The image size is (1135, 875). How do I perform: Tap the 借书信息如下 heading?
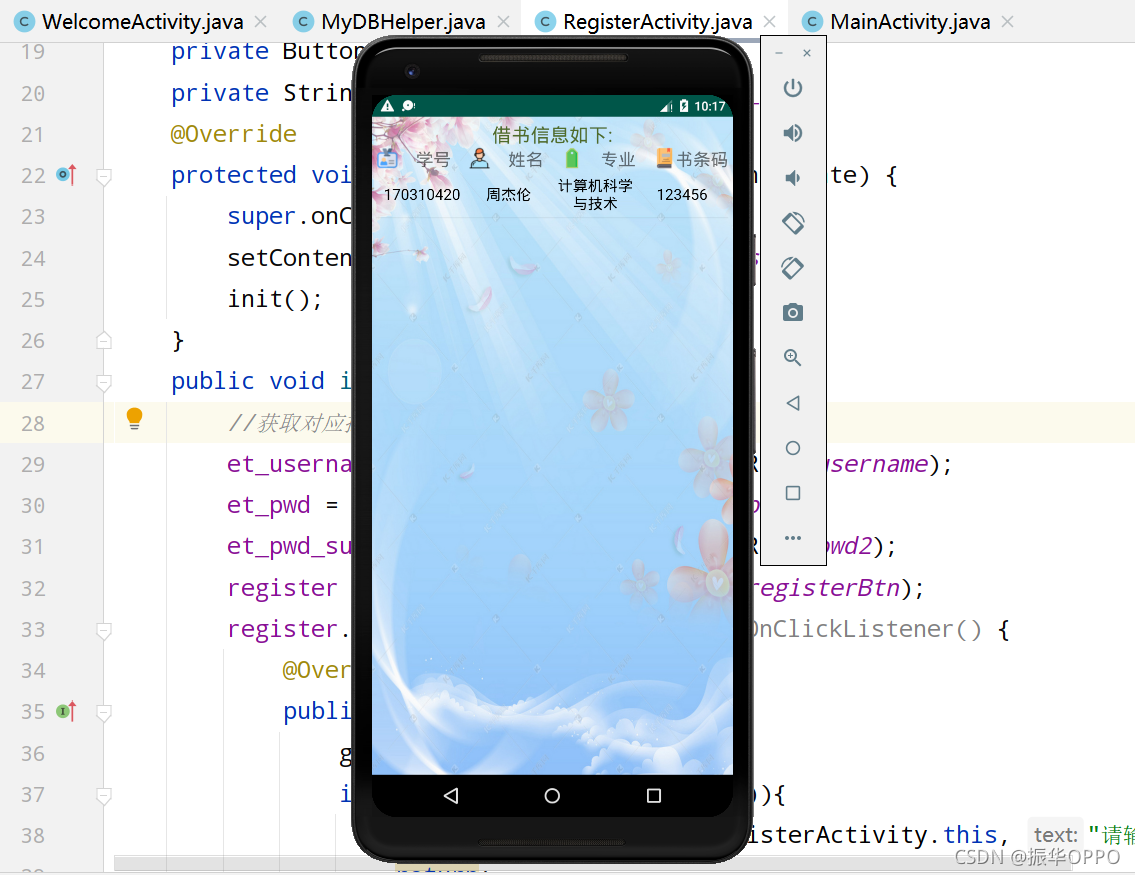pyautogui.click(x=552, y=135)
